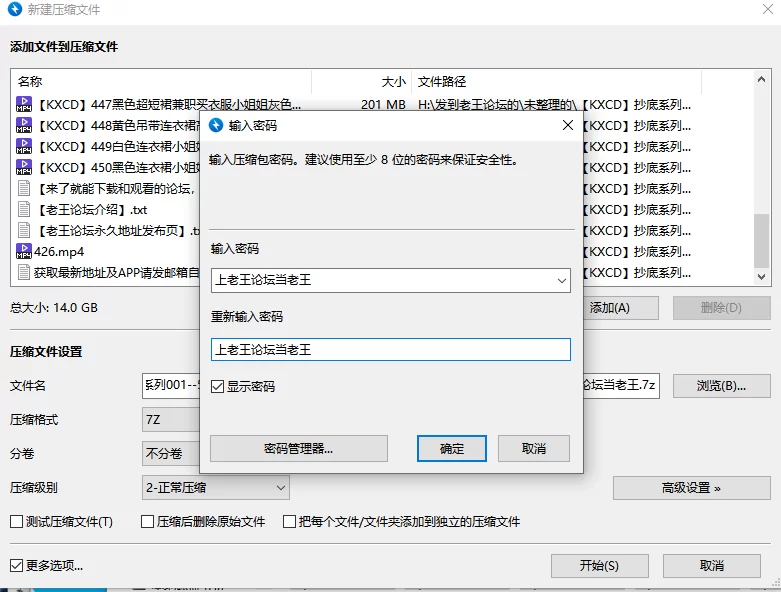Click the MP4 icon of the 449 file row
This screenshot has width=781, height=592.
[x=24, y=146]
